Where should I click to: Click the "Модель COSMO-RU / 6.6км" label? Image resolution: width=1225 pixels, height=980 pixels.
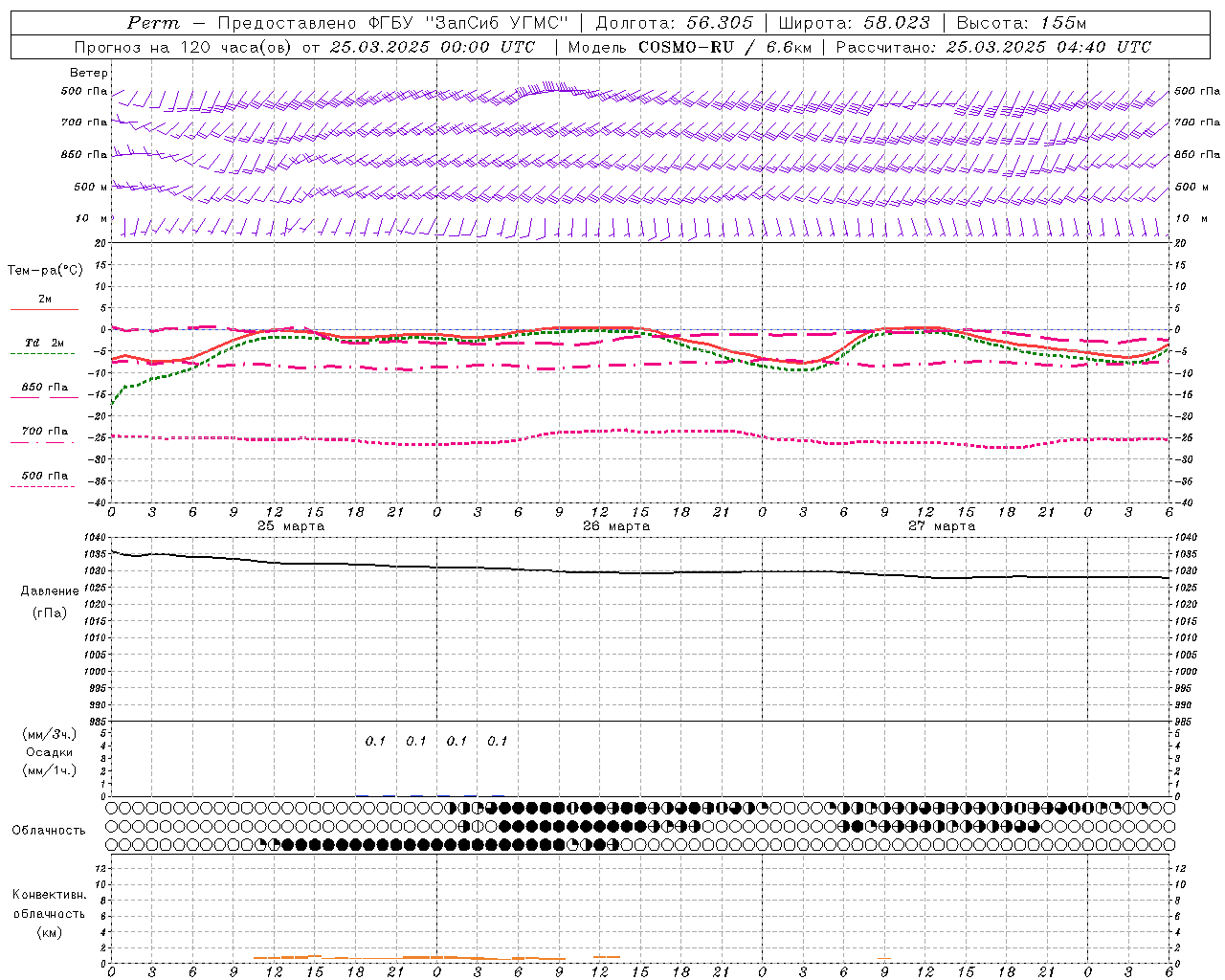[x=689, y=47]
